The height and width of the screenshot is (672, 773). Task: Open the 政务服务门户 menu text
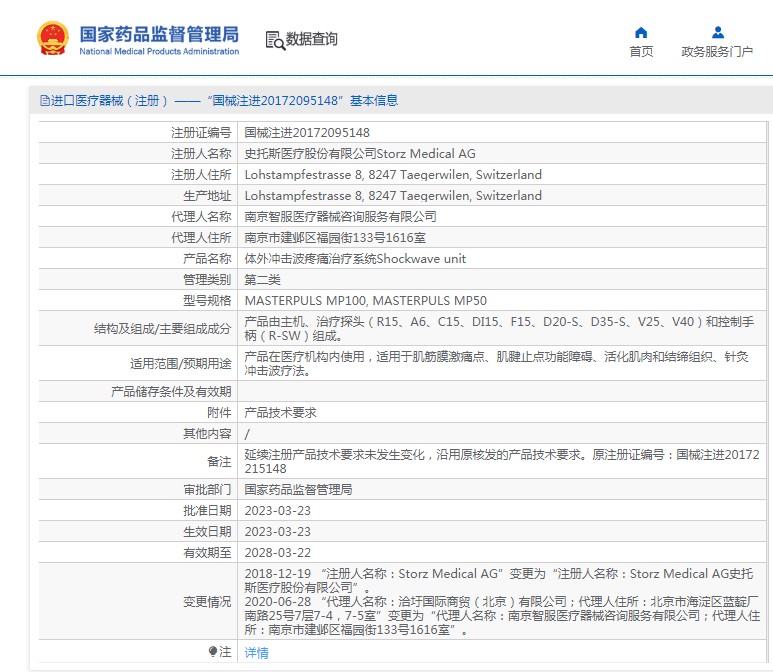click(717, 52)
